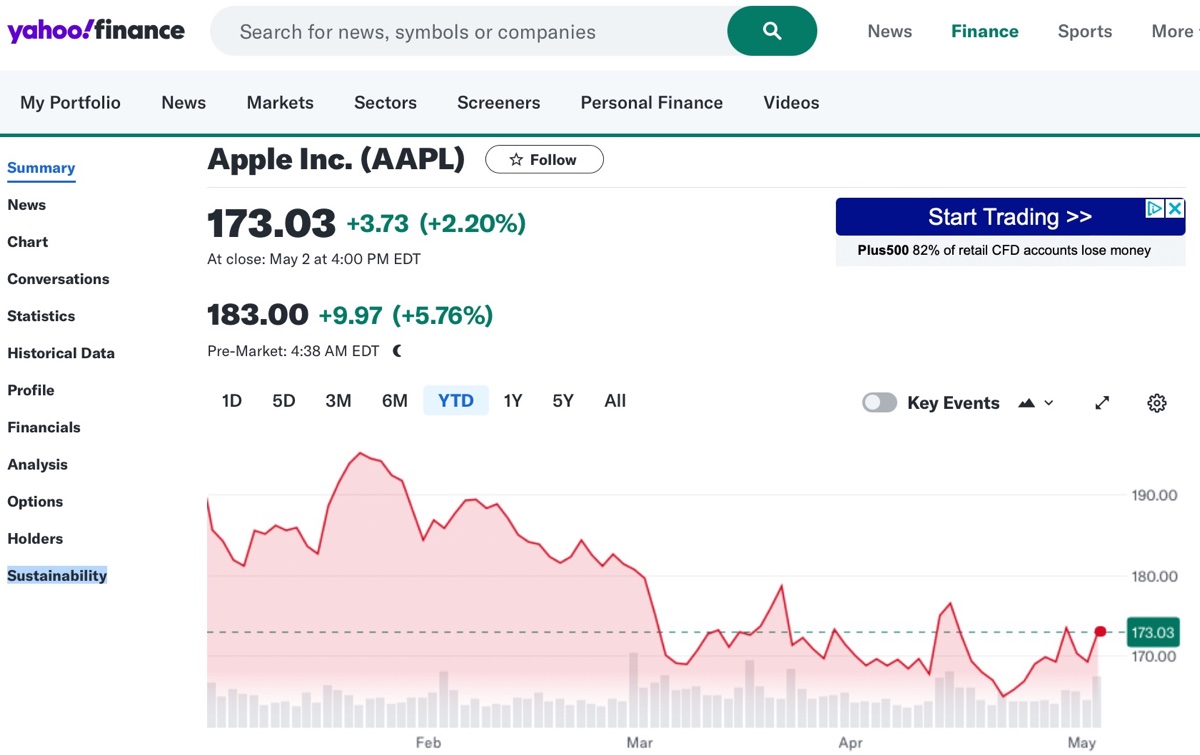
Task: Open the Screeners menu
Action: click(498, 103)
